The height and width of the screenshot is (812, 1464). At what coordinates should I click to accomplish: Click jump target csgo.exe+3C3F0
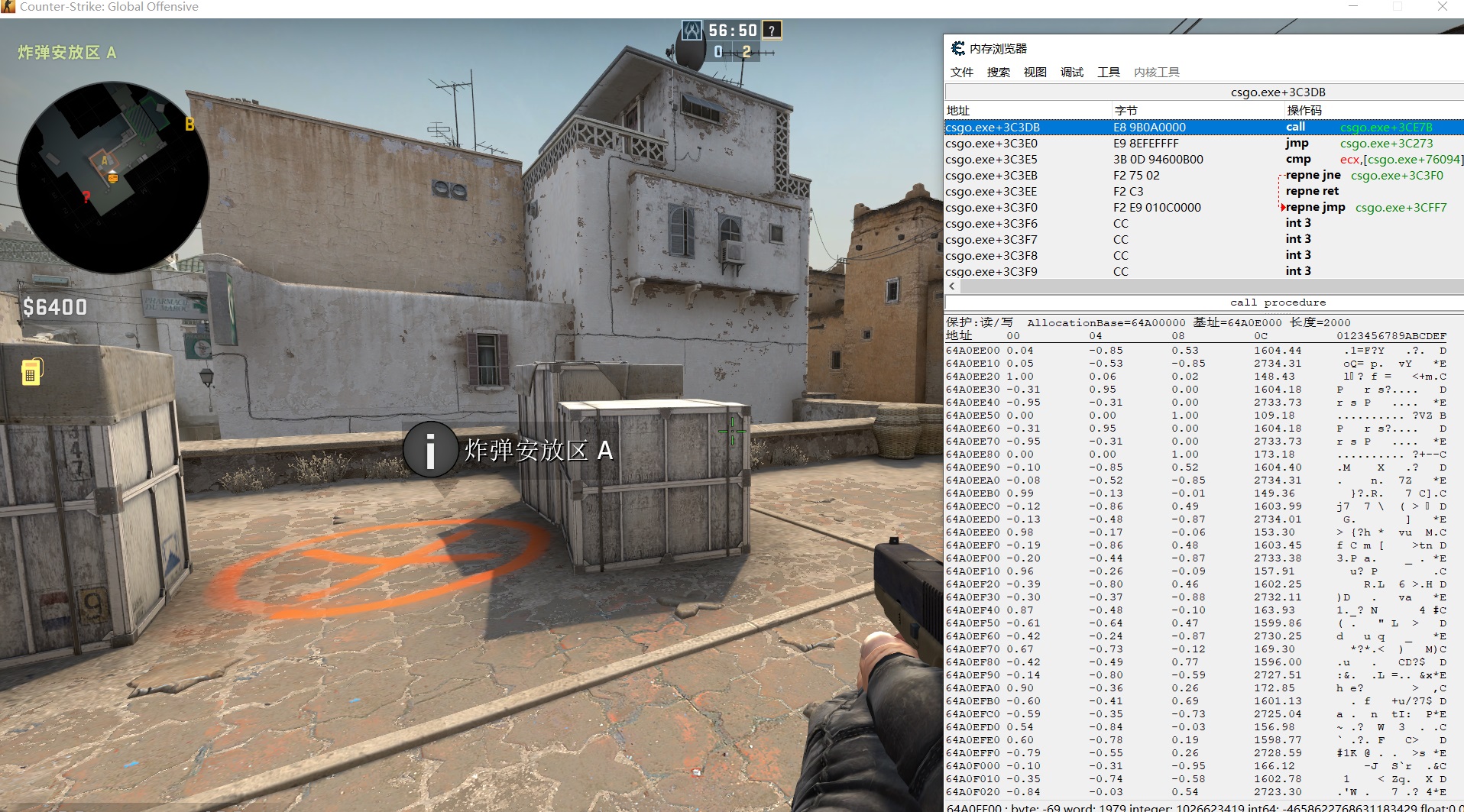coord(1397,175)
